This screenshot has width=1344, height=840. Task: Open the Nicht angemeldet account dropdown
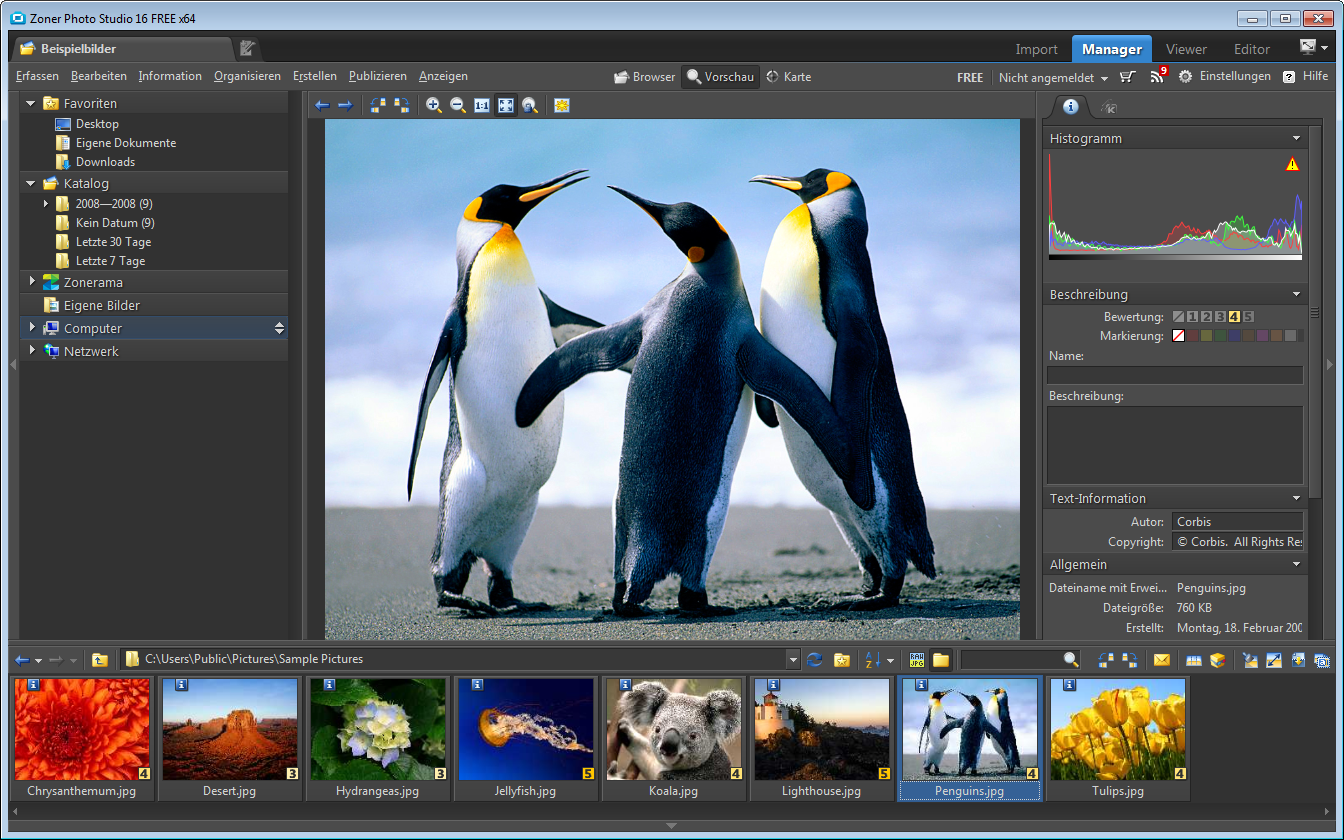tap(1054, 77)
